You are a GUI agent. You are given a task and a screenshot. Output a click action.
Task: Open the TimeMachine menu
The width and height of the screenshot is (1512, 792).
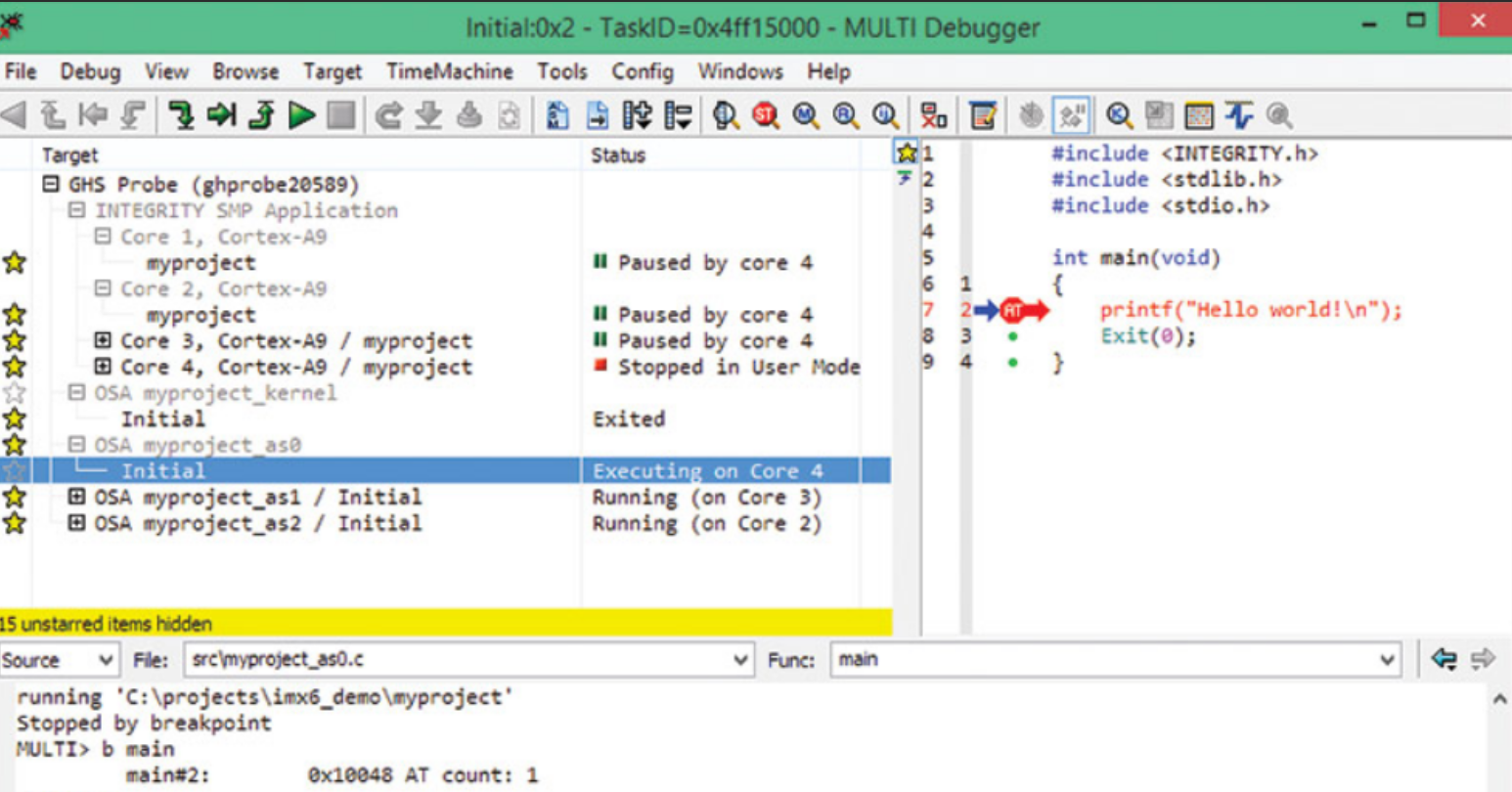click(450, 71)
